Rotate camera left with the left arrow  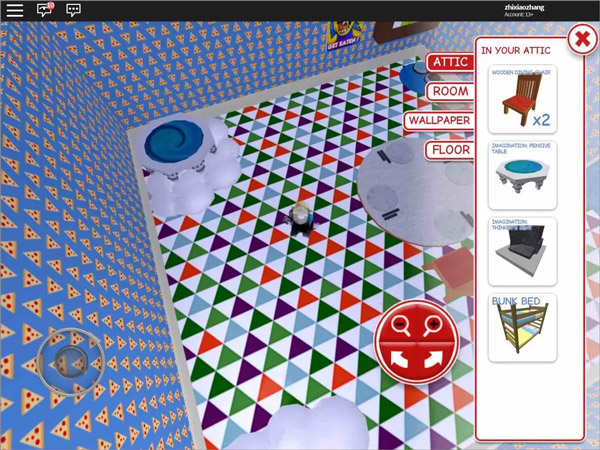click(400, 358)
